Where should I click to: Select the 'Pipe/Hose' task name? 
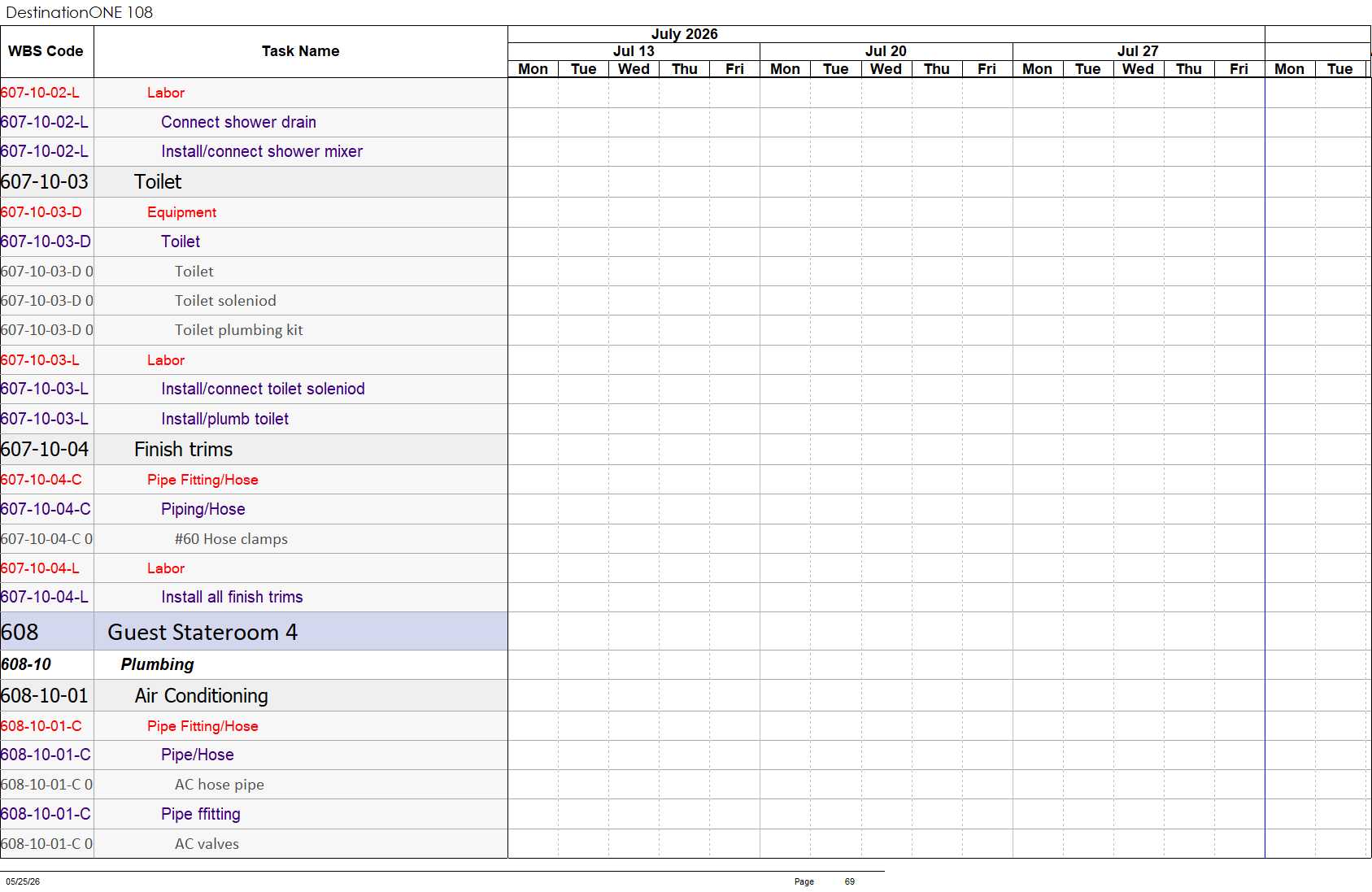[x=197, y=755]
